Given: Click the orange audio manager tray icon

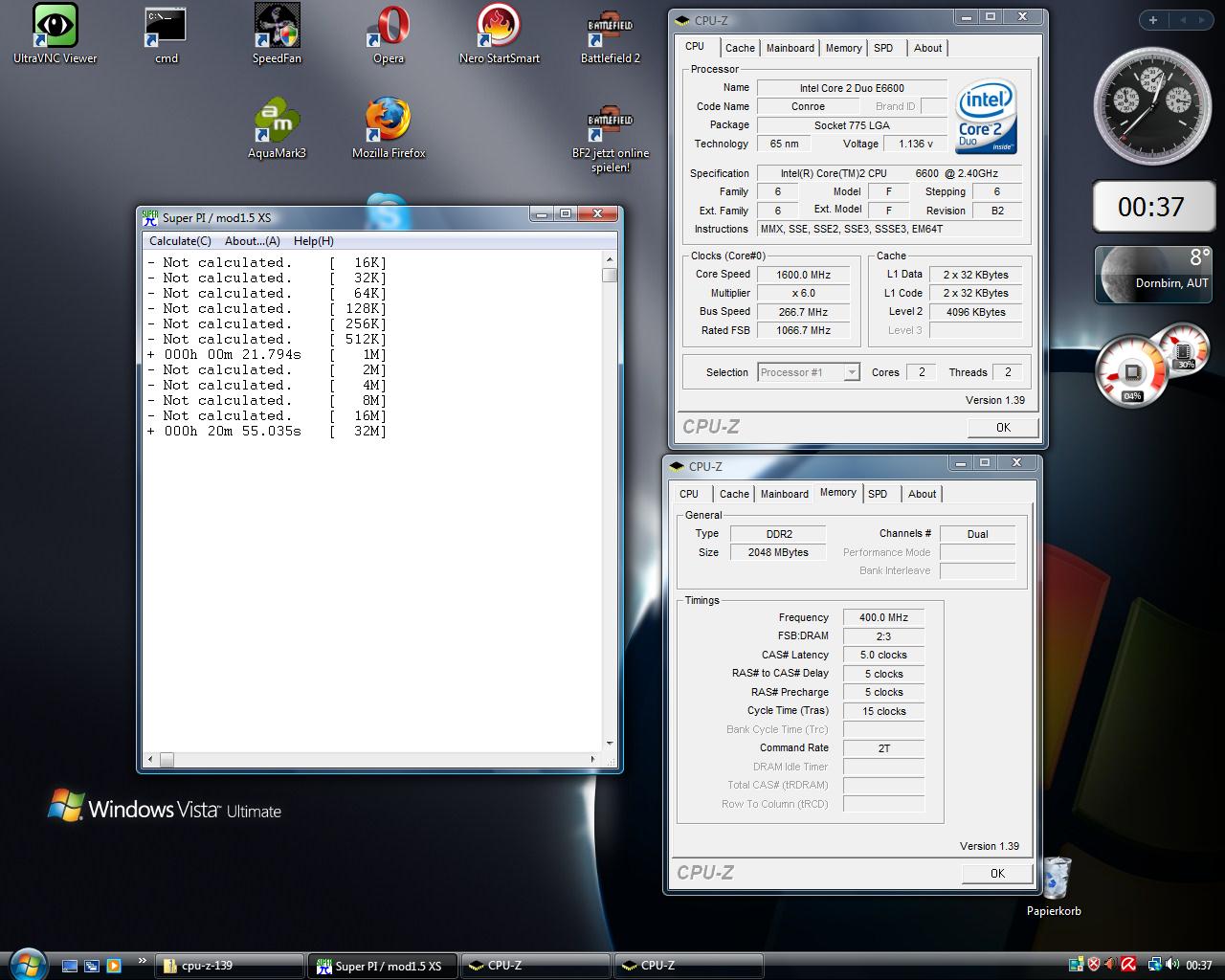Looking at the screenshot, I should coord(1110,965).
